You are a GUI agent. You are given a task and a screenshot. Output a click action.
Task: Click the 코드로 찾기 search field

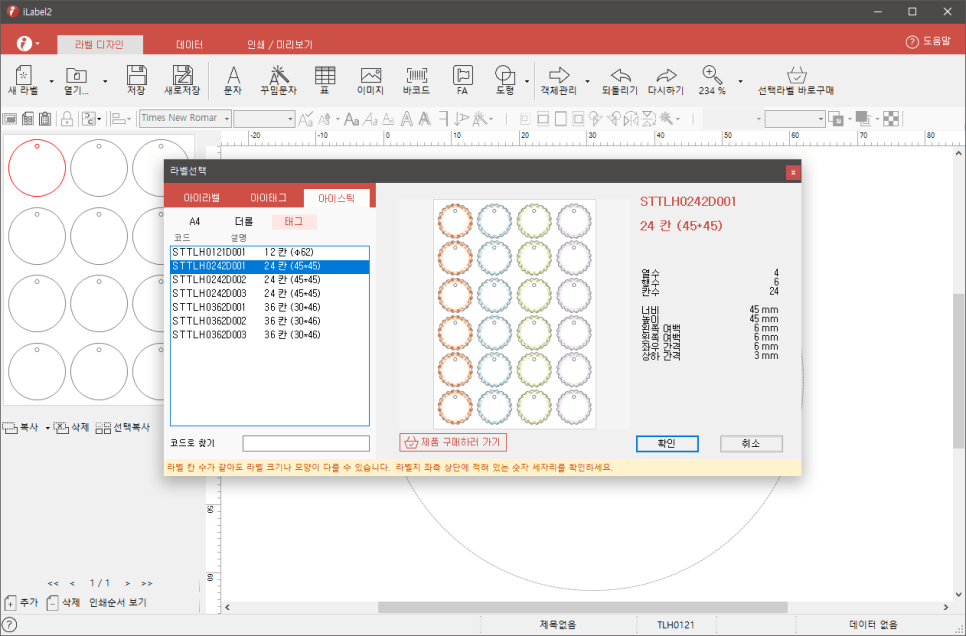coord(306,443)
